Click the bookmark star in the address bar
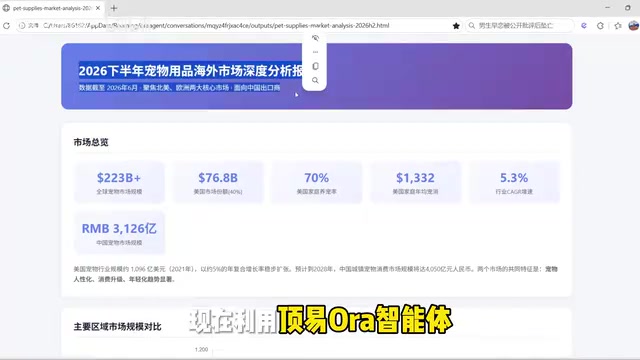640x360 pixels. pyautogui.click(x=456, y=26)
